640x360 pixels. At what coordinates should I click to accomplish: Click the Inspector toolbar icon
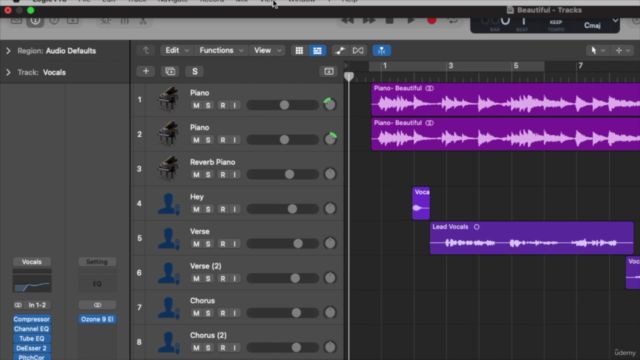[x=36, y=20]
